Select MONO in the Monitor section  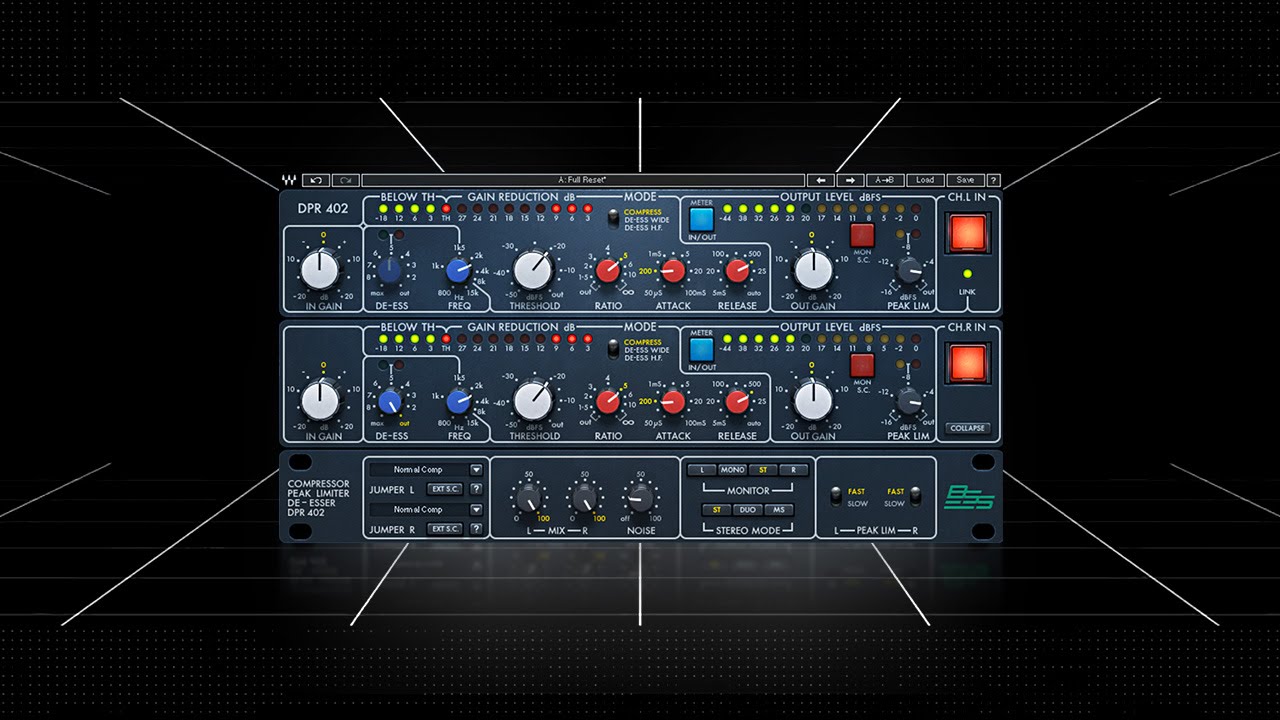tap(733, 470)
